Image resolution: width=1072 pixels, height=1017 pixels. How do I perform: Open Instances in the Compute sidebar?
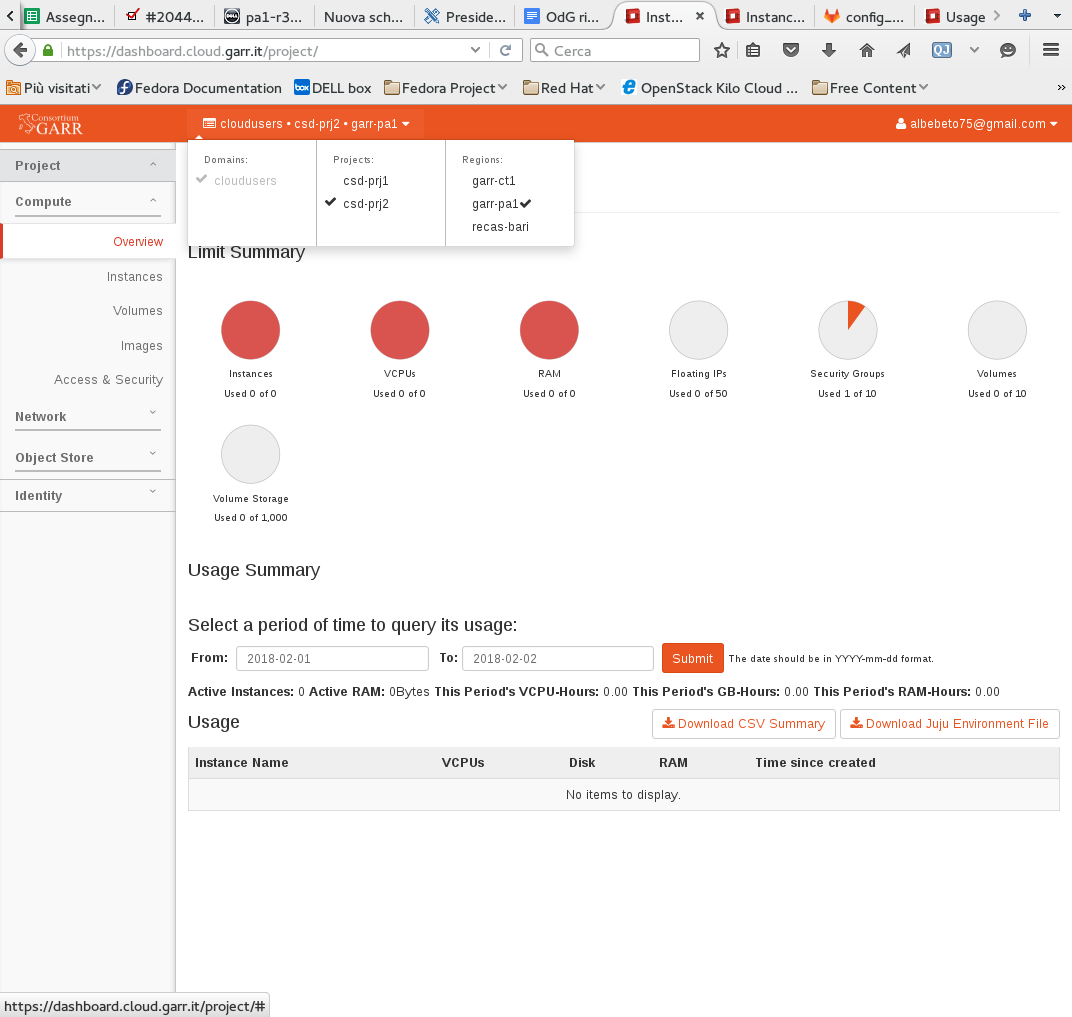134,277
